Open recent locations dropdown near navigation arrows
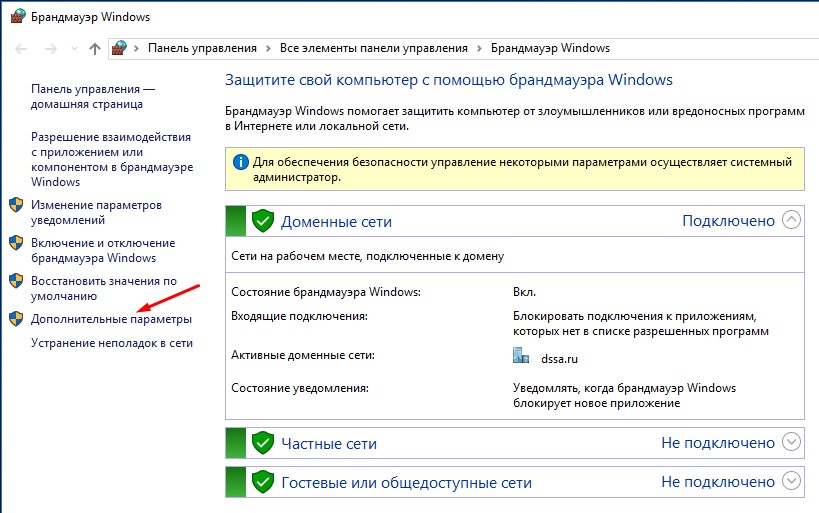Screen dimensions: 819x513 [x=73, y=49]
